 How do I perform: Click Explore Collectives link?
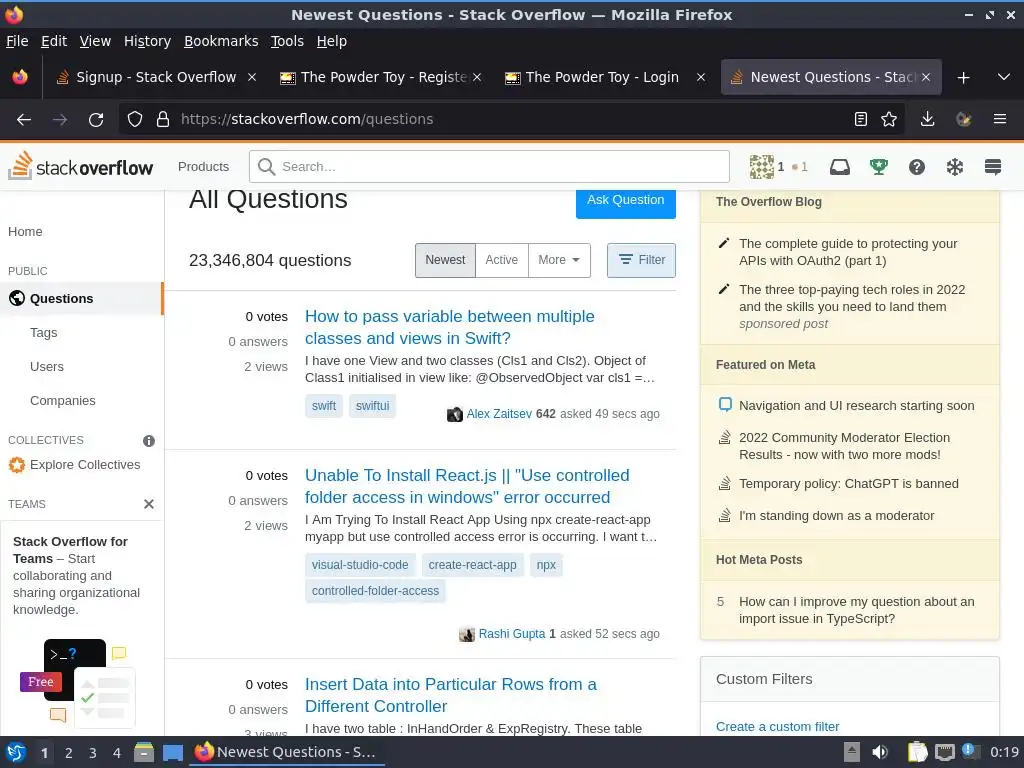[85, 465]
